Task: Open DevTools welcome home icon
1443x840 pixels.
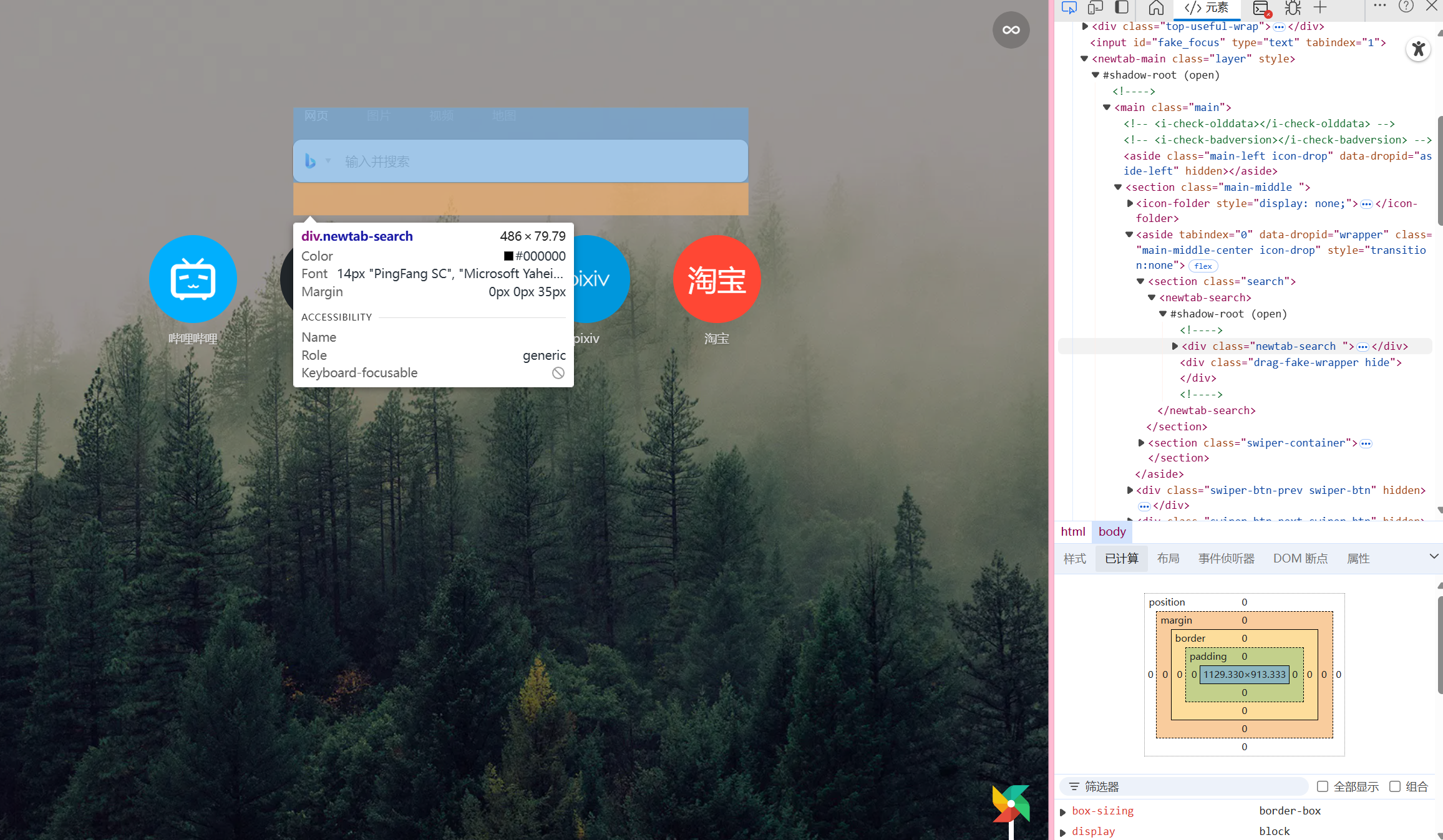Action: click(x=1156, y=7)
